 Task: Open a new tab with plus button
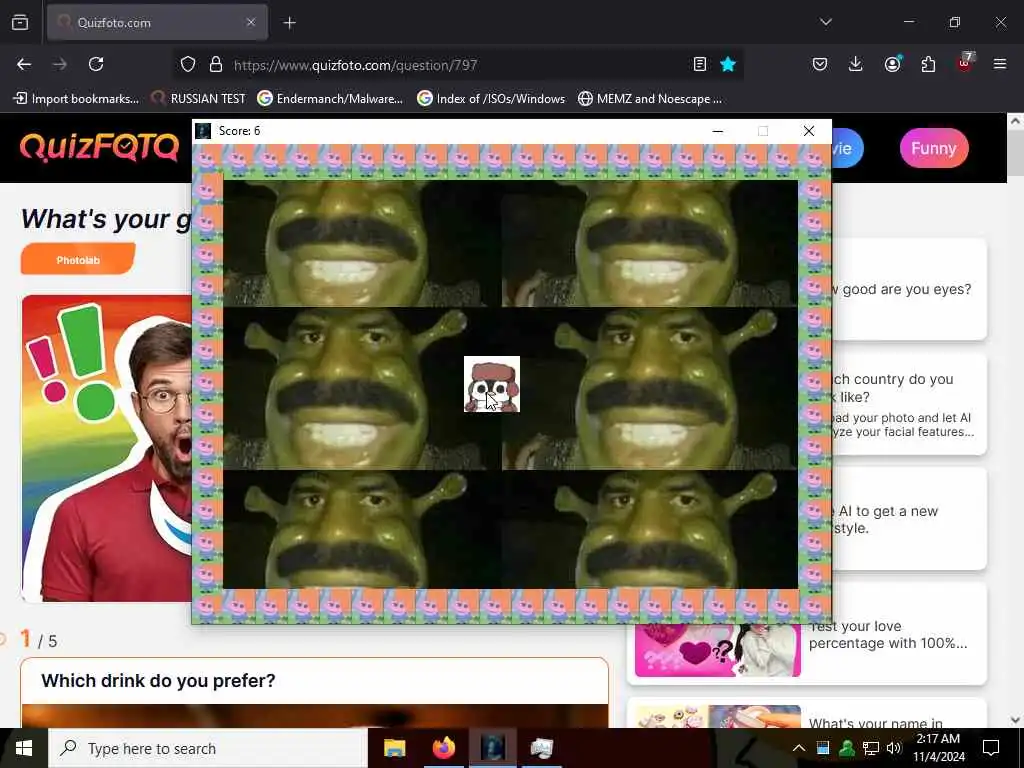pos(289,23)
